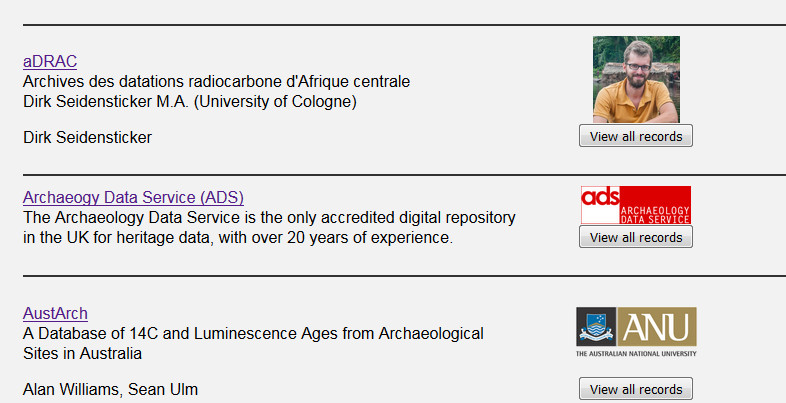
Task: View all records for AustArch
Action: click(635, 390)
